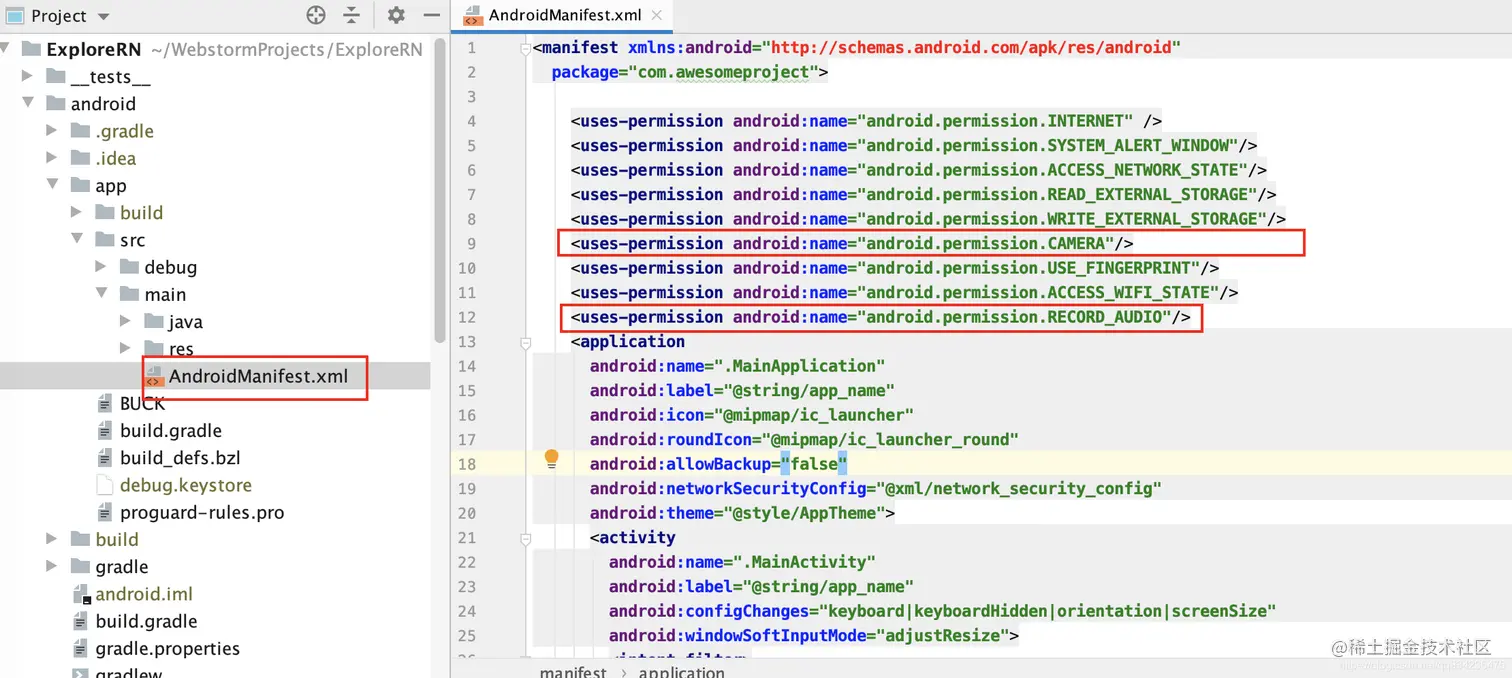Click the INTERNET permission line

tap(866, 121)
